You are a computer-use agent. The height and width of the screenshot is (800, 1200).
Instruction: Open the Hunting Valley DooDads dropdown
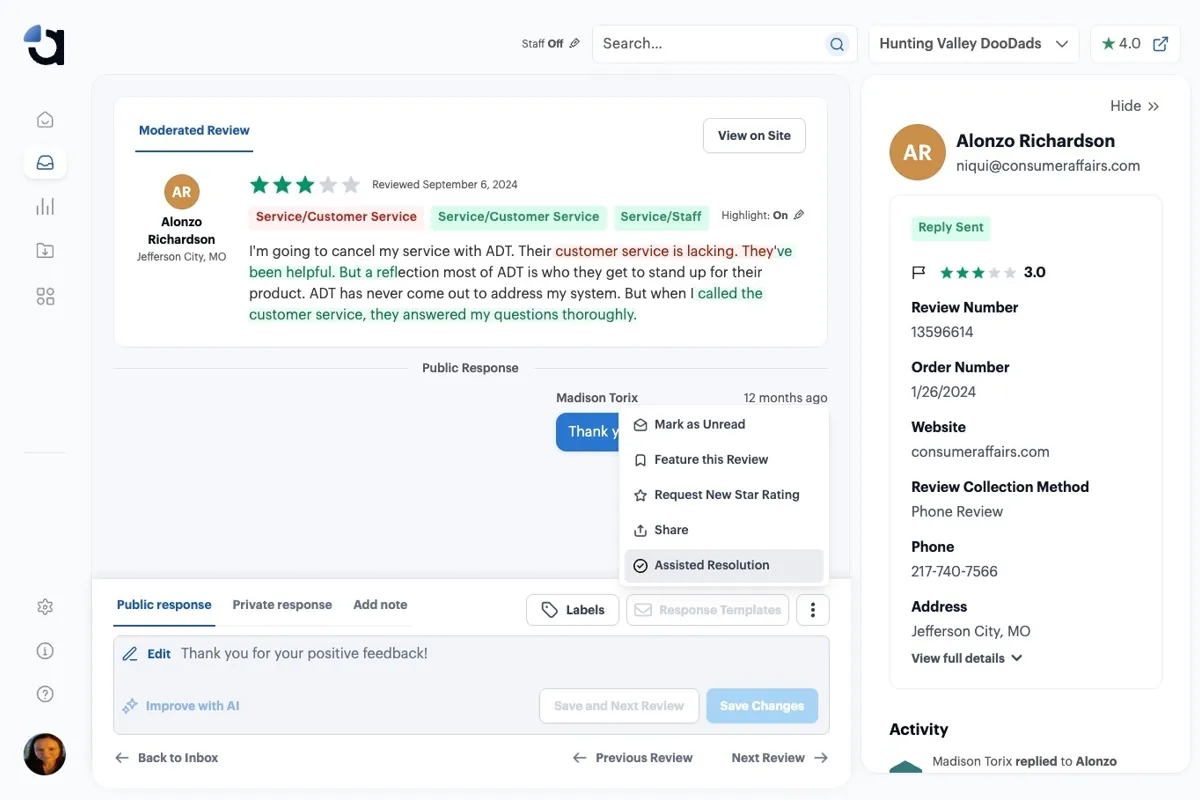tap(974, 44)
